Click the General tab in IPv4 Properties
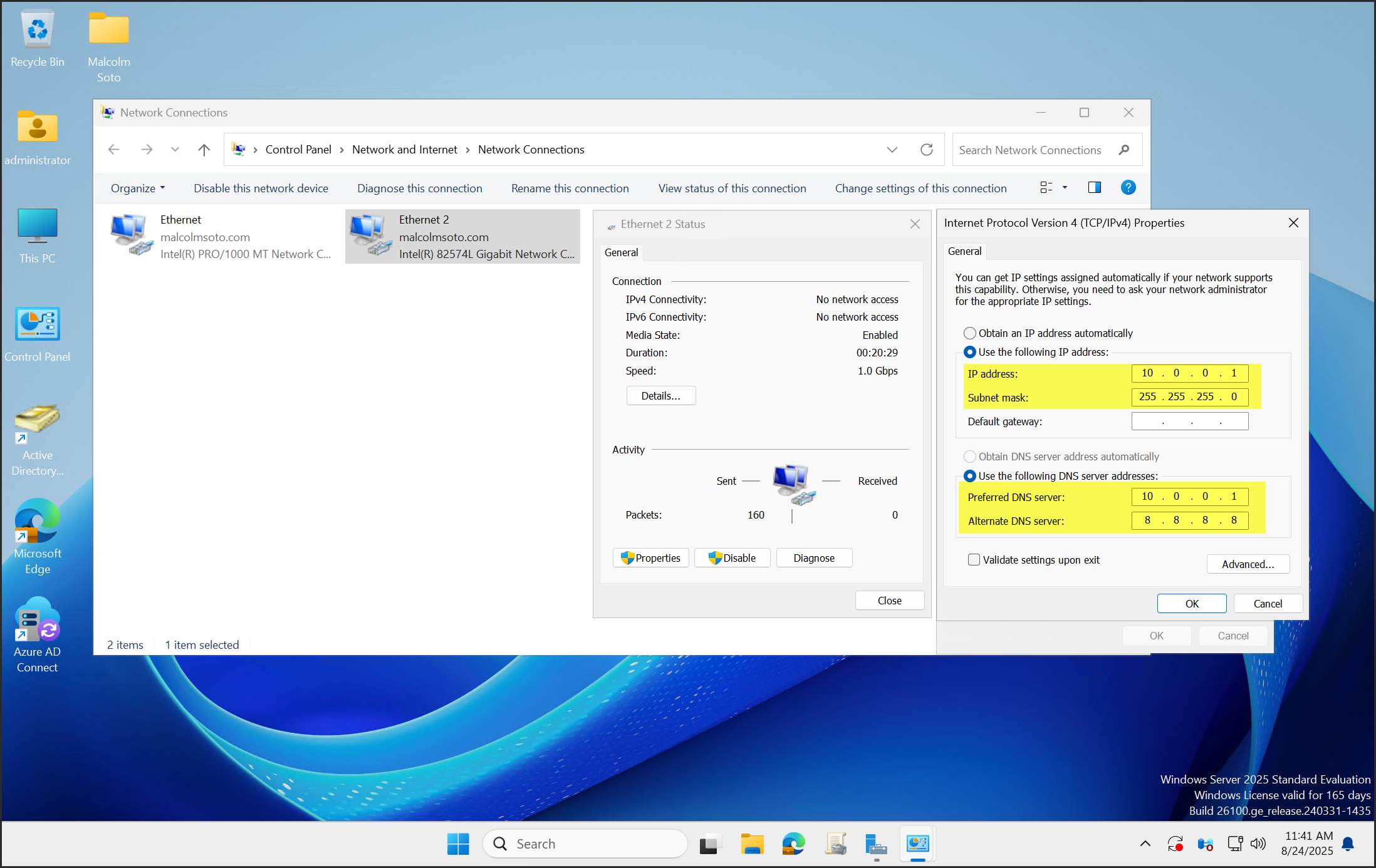 (964, 251)
